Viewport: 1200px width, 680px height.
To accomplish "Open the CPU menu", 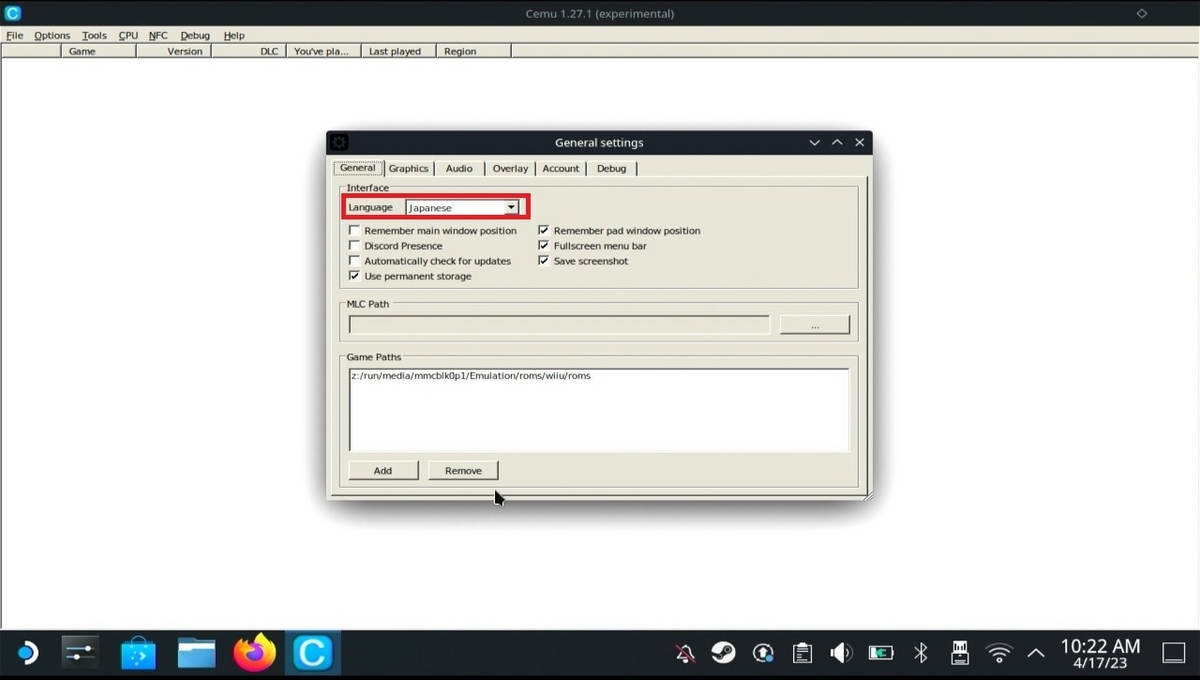I will click(128, 35).
